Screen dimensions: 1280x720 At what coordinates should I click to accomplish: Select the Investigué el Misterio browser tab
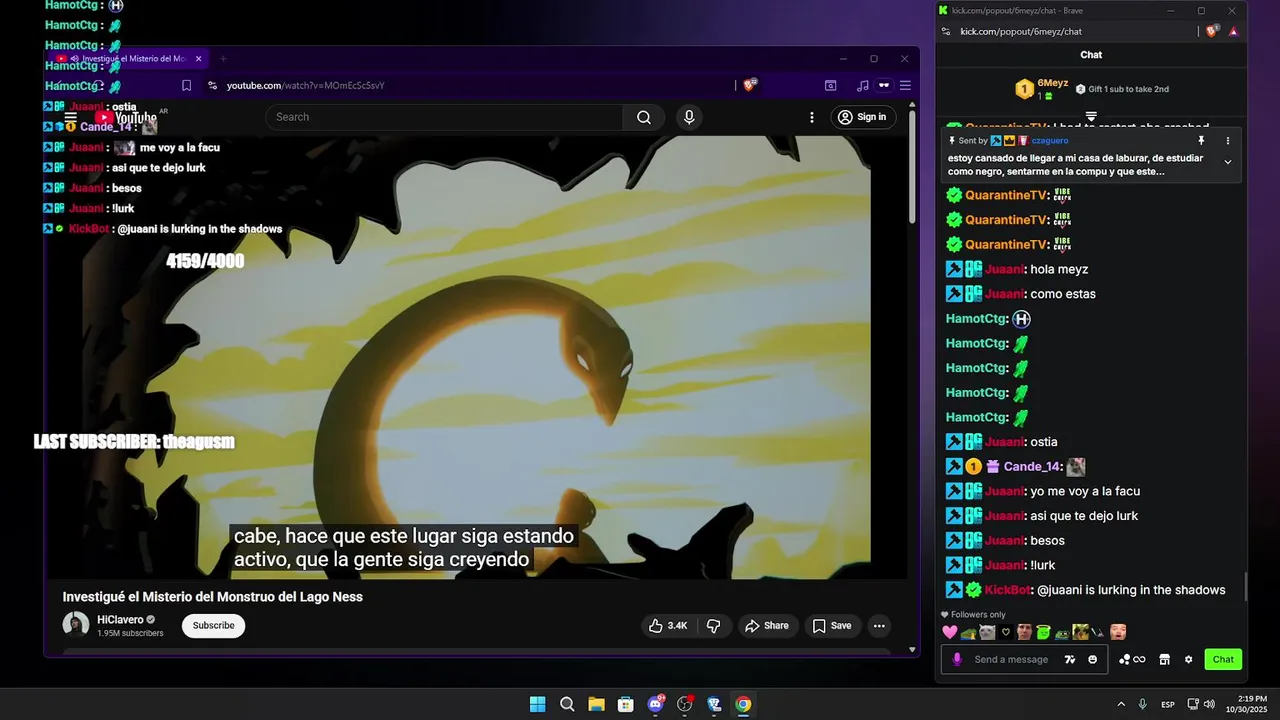coord(126,59)
